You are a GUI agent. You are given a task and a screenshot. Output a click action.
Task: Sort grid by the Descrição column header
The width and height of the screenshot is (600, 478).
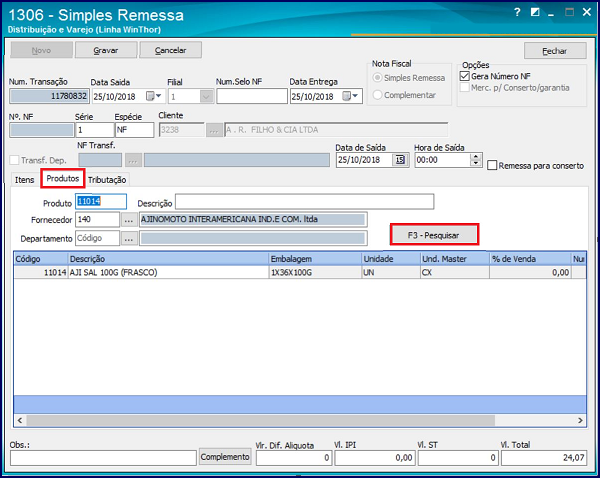168,259
